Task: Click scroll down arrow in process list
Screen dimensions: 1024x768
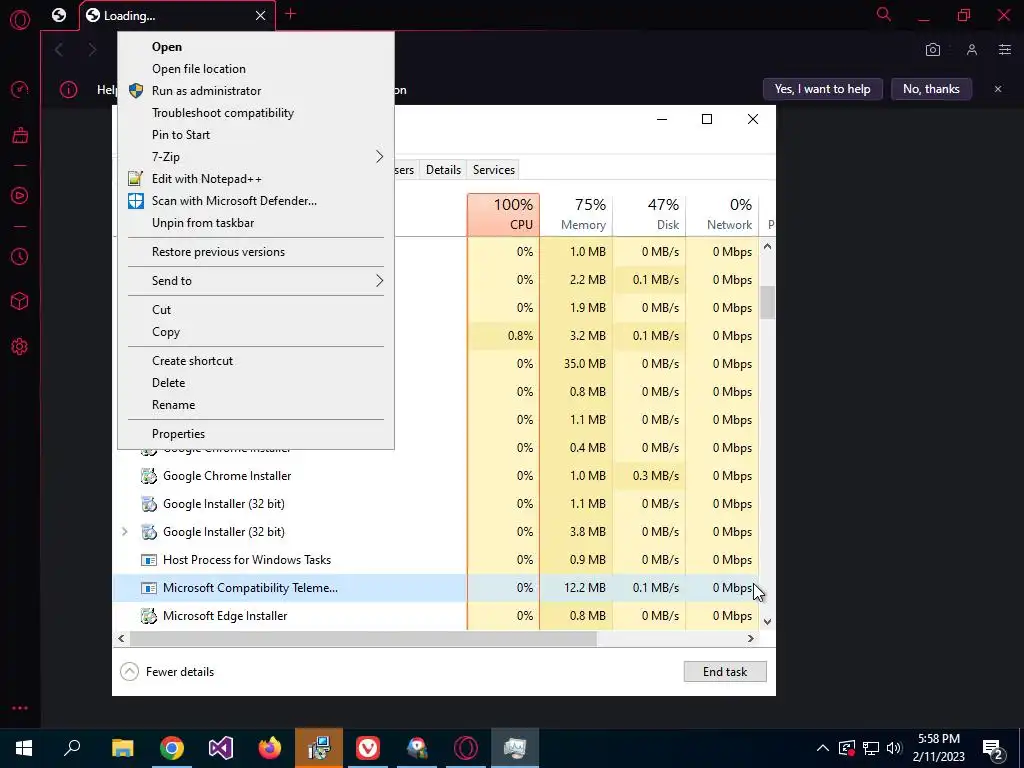Action: click(767, 622)
